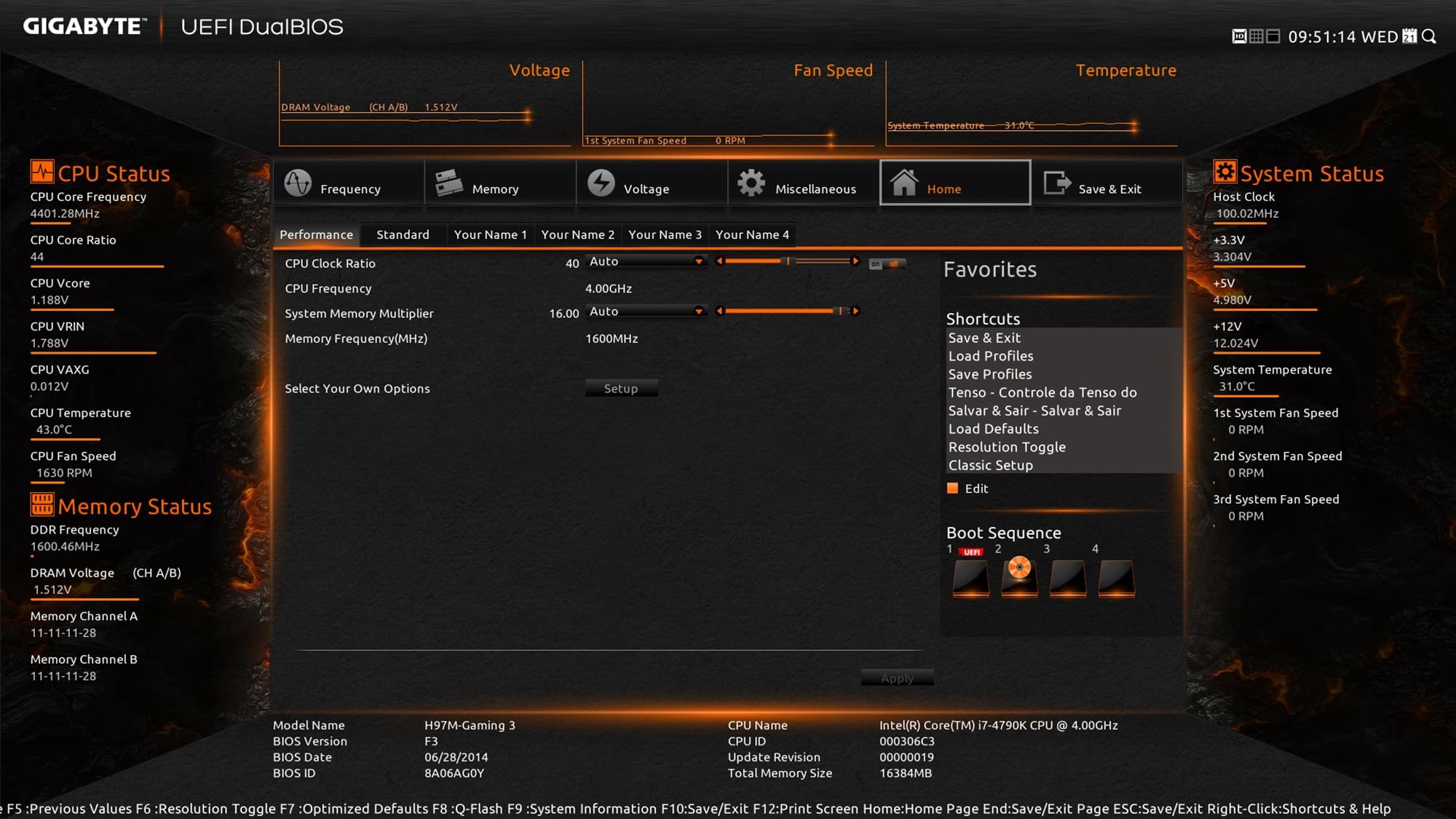
Task: Increase CPU Clock Ratio with right arrow
Action: pos(855,261)
